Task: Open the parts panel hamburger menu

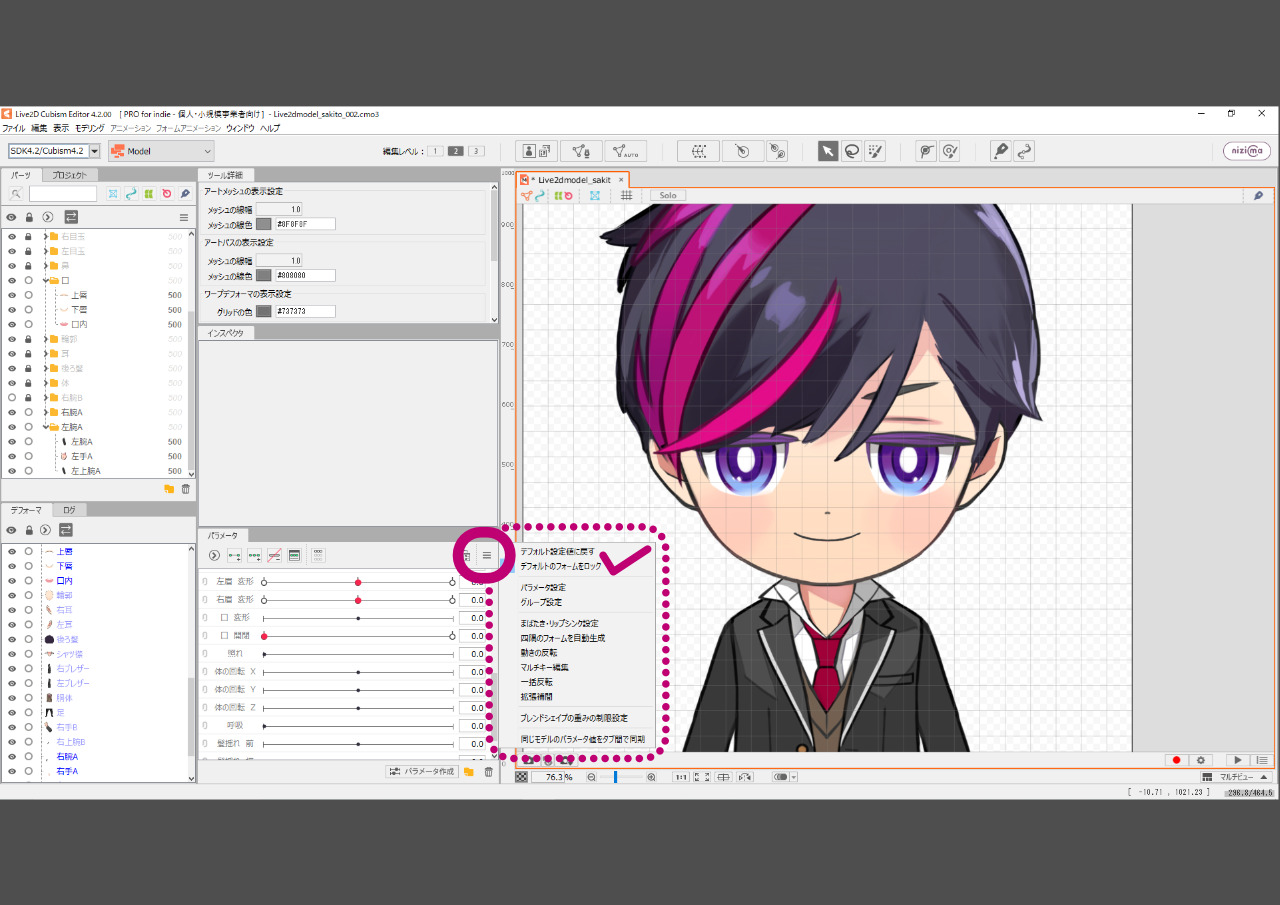Action: tap(183, 217)
